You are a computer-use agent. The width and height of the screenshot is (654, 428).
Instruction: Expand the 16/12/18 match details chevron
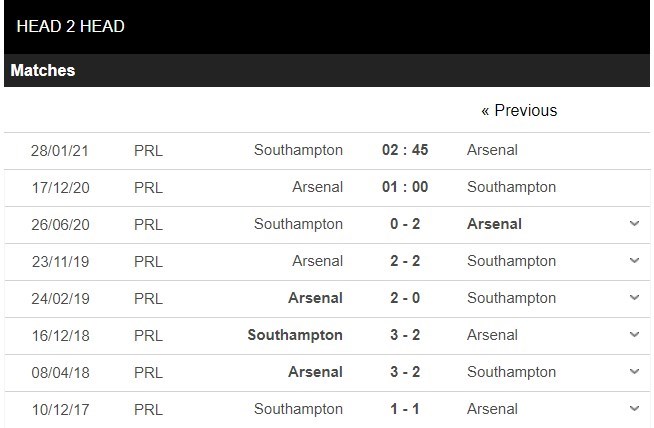pos(634,335)
